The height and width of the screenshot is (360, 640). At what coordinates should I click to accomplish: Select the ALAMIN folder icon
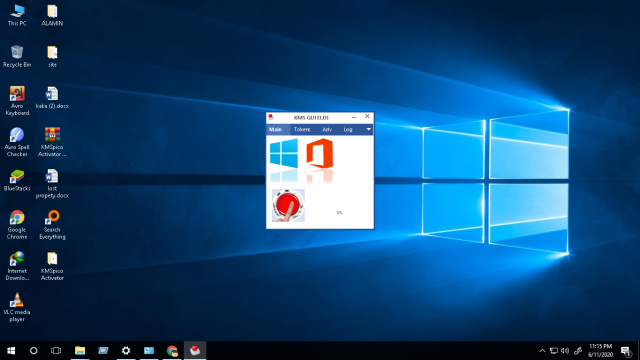(x=52, y=16)
